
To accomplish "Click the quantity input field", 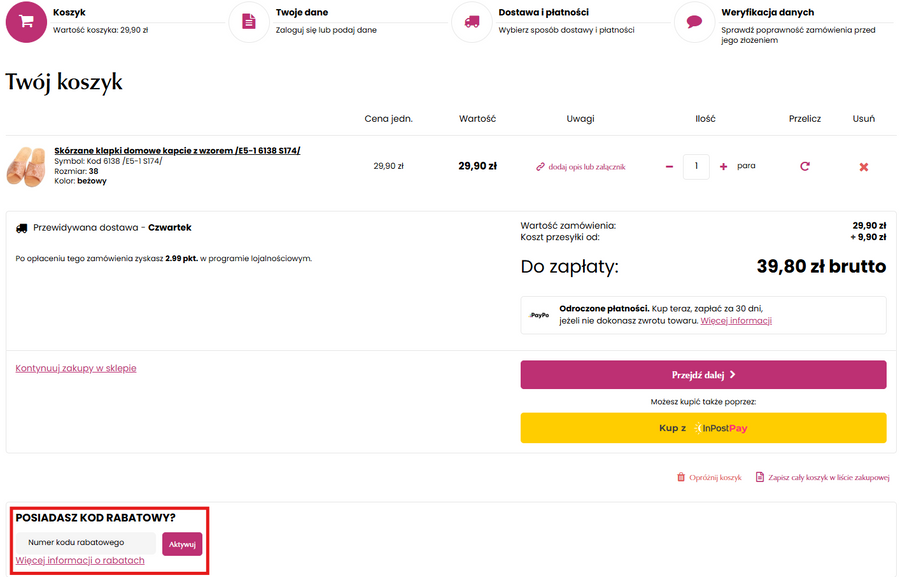I will click(696, 166).
